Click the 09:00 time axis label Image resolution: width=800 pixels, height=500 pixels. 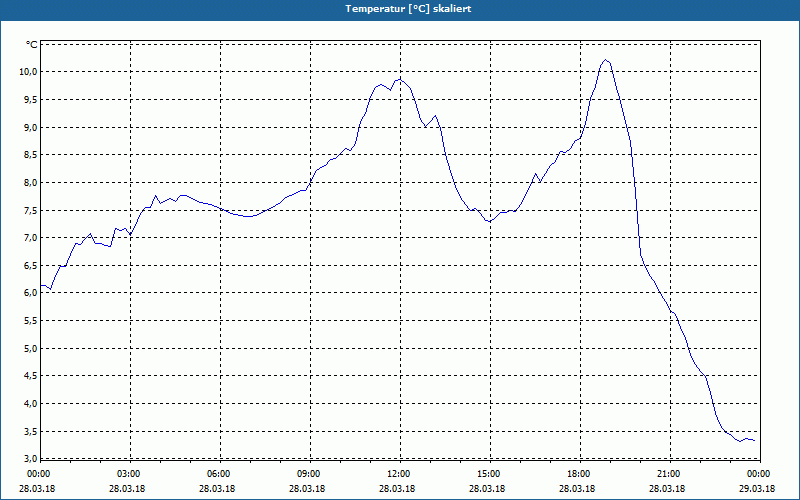click(x=310, y=474)
